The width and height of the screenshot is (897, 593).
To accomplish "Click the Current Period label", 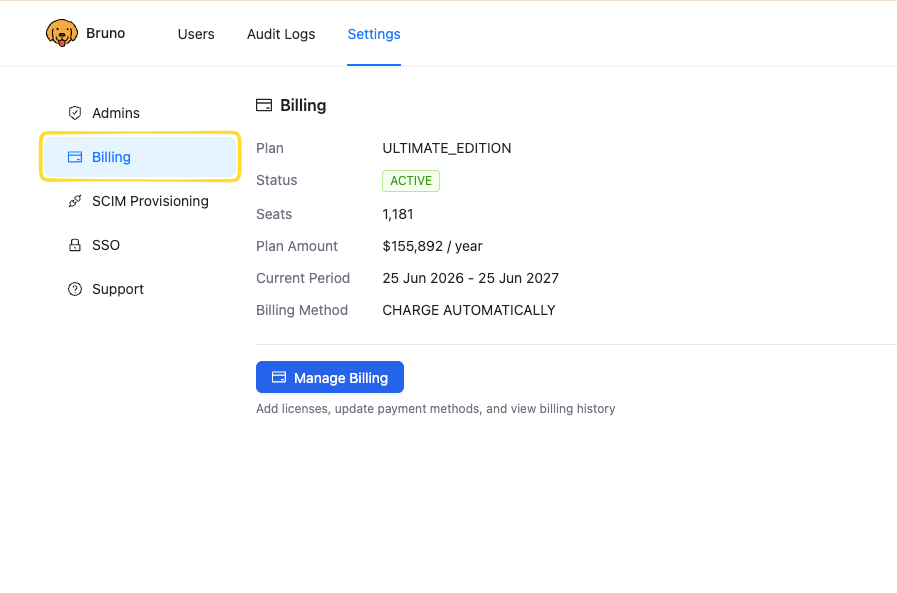I will click(303, 278).
